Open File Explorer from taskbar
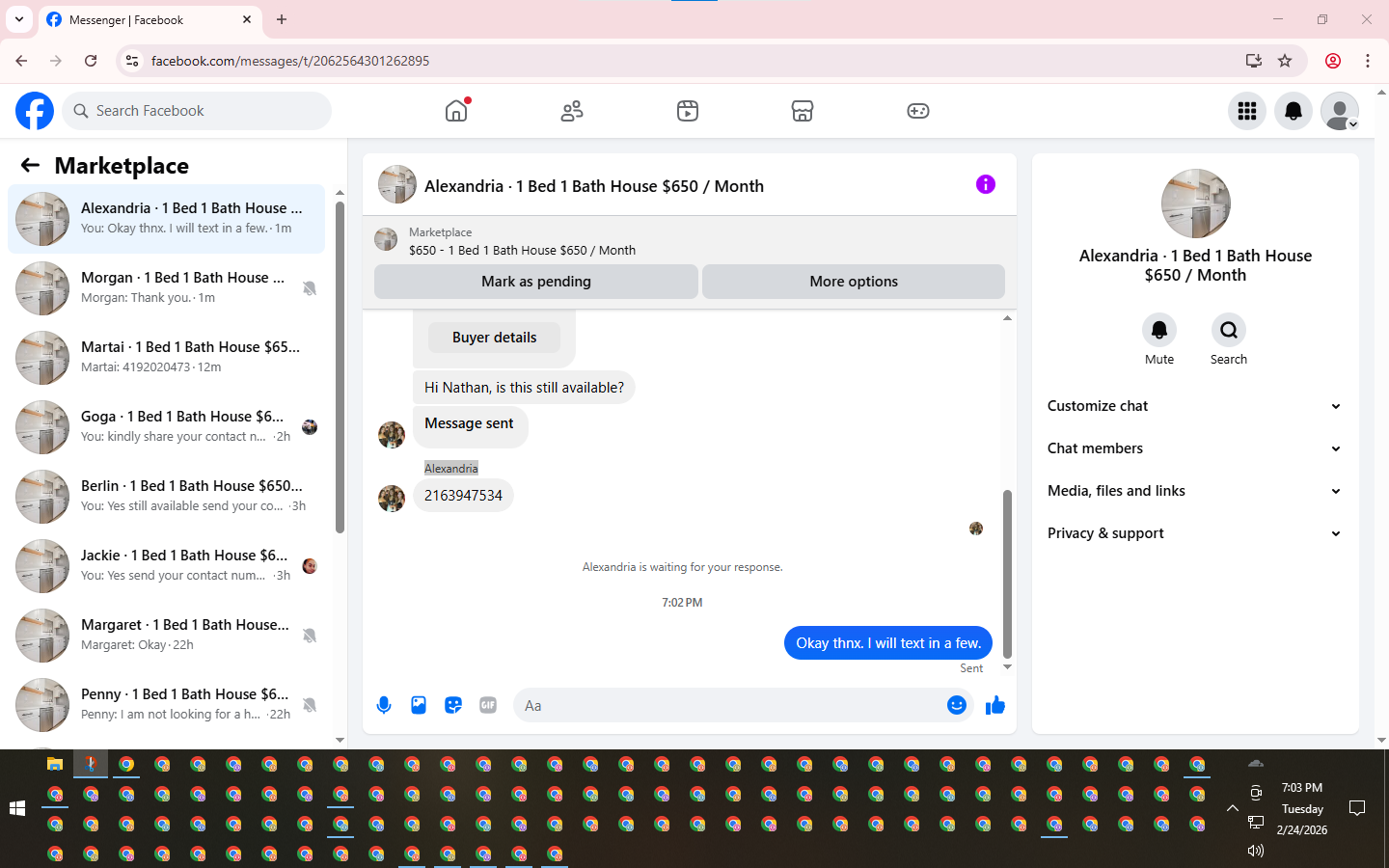The height and width of the screenshot is (868, 1389). [55, 764]
